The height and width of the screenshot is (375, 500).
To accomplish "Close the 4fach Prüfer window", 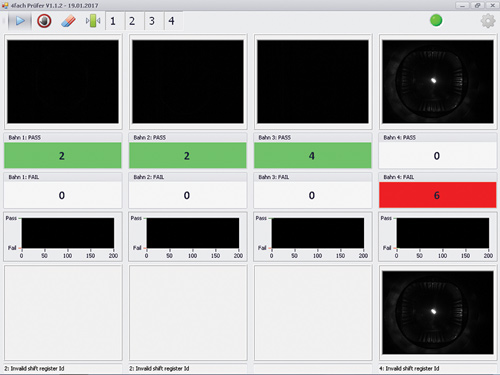I will [x=492, y=5].
